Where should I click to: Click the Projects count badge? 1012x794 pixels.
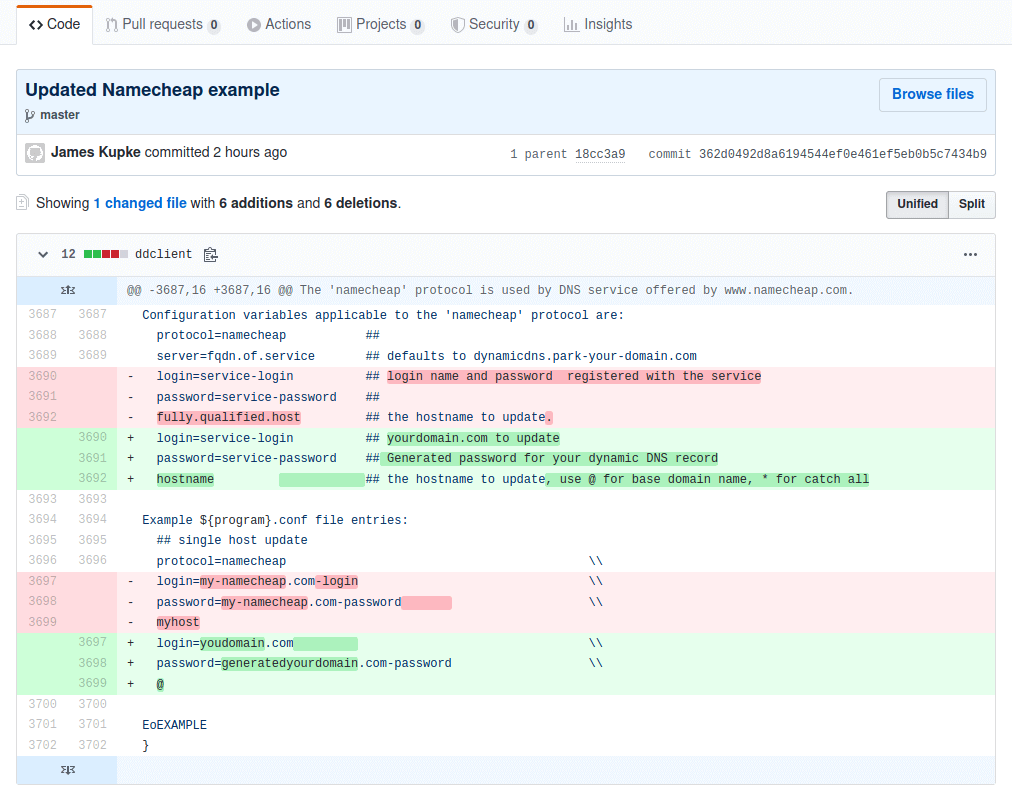click(x=418, y=25)
